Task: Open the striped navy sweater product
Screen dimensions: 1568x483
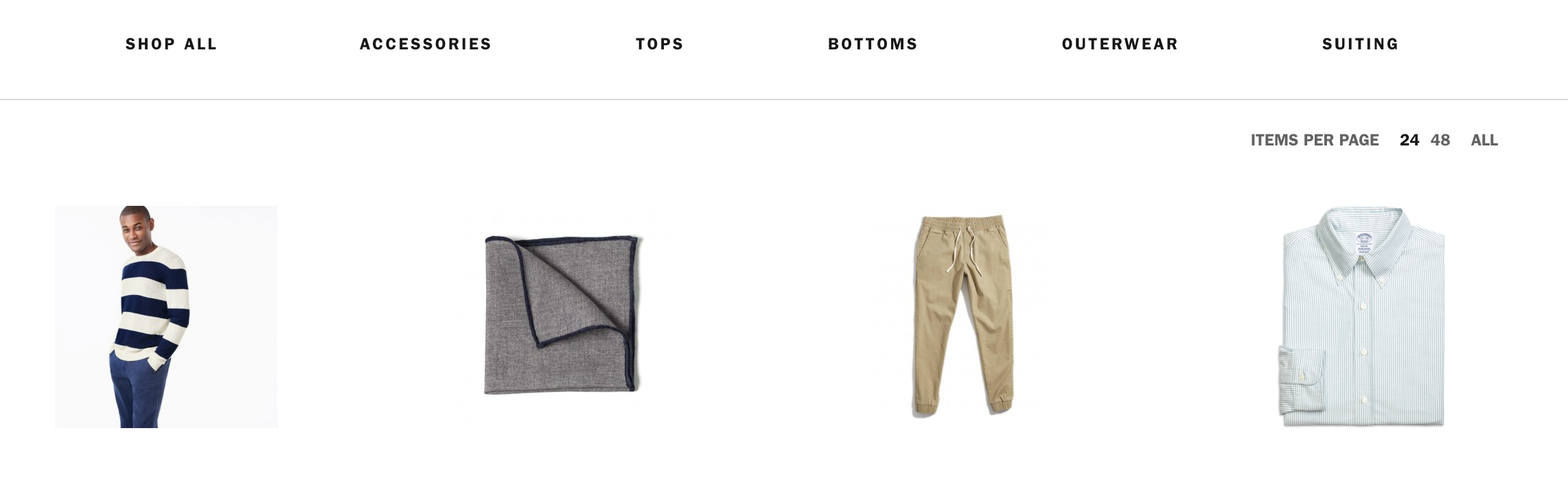Action: coord(166,317)
